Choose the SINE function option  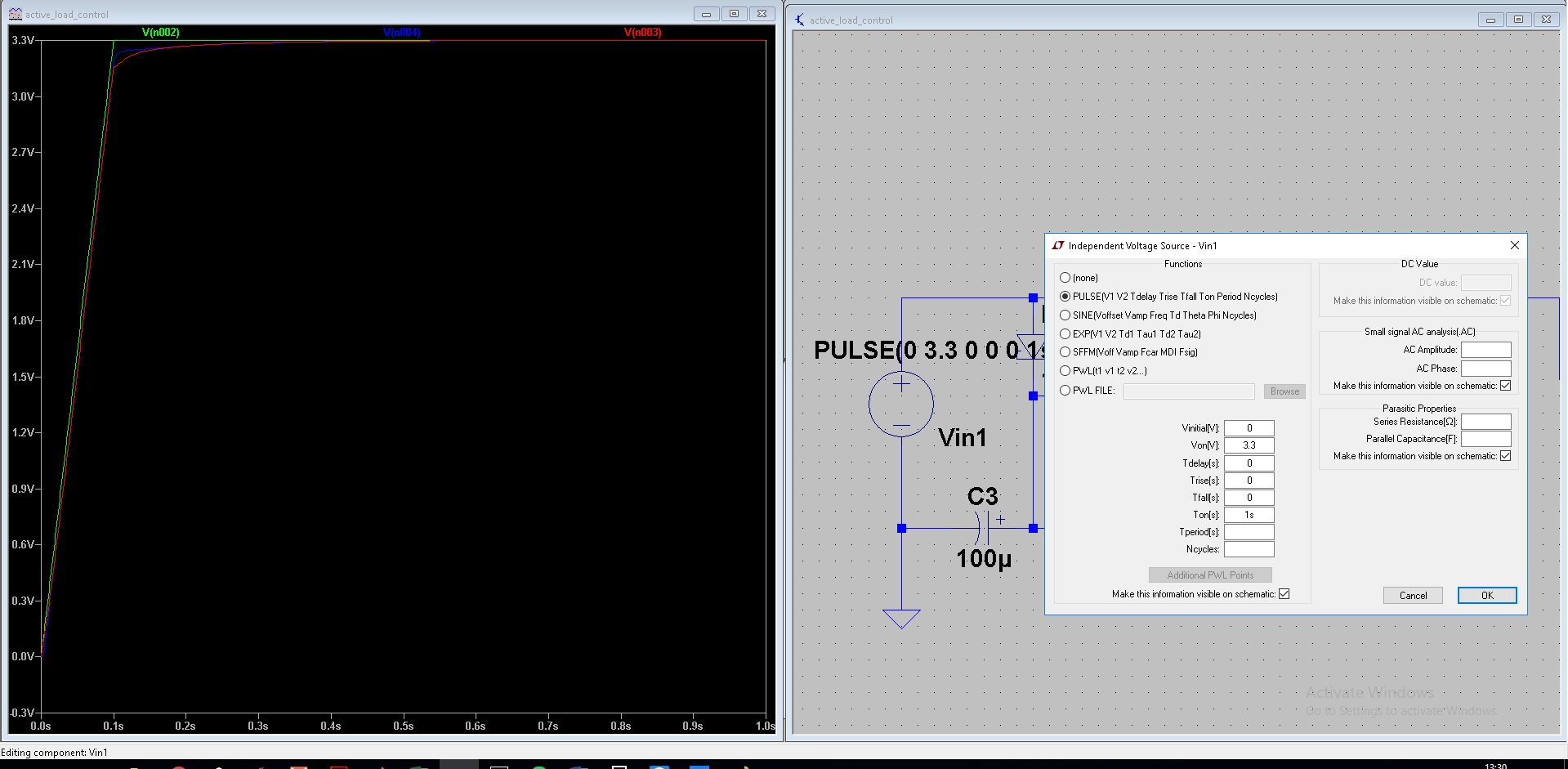tap(1065, 315)
